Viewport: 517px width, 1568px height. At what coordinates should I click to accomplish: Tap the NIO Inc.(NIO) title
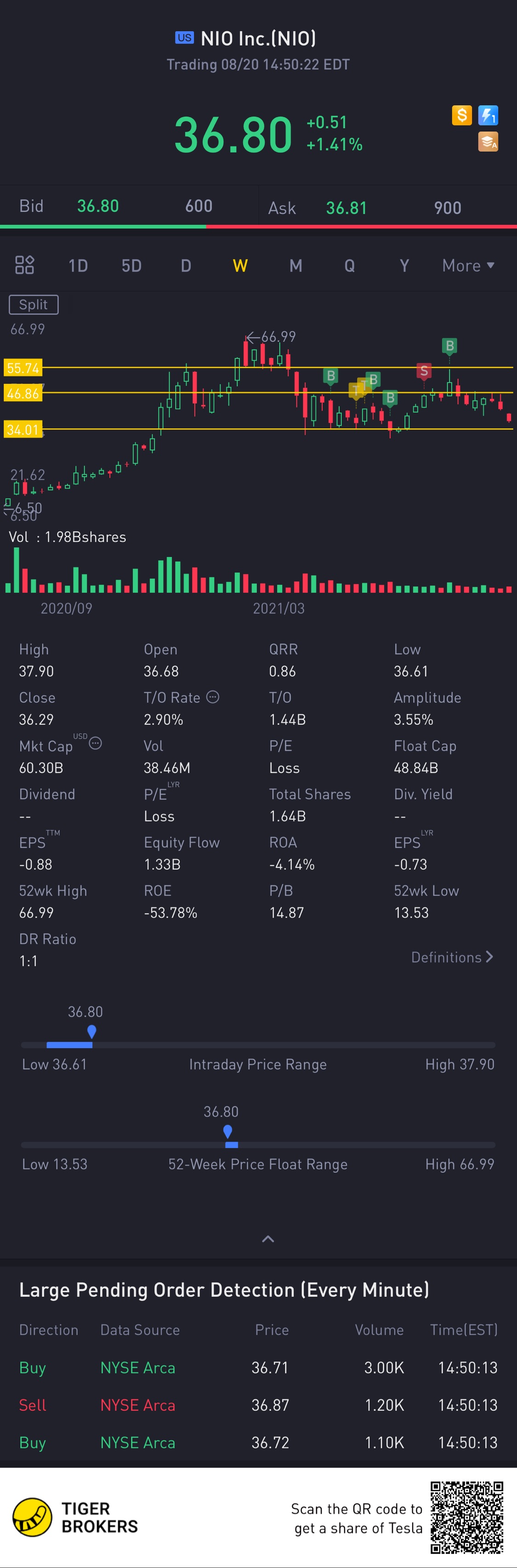[x=258, y=38]
